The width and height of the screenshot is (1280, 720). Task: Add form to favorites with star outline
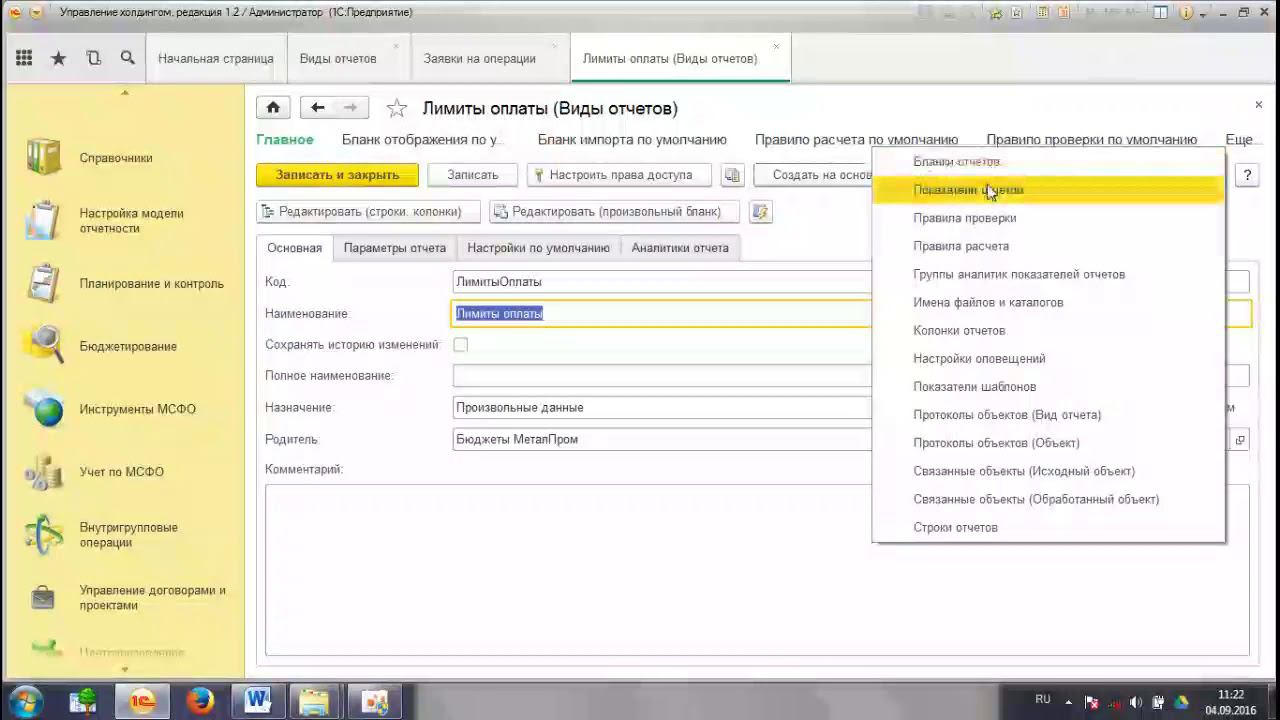tap(397, 108)
